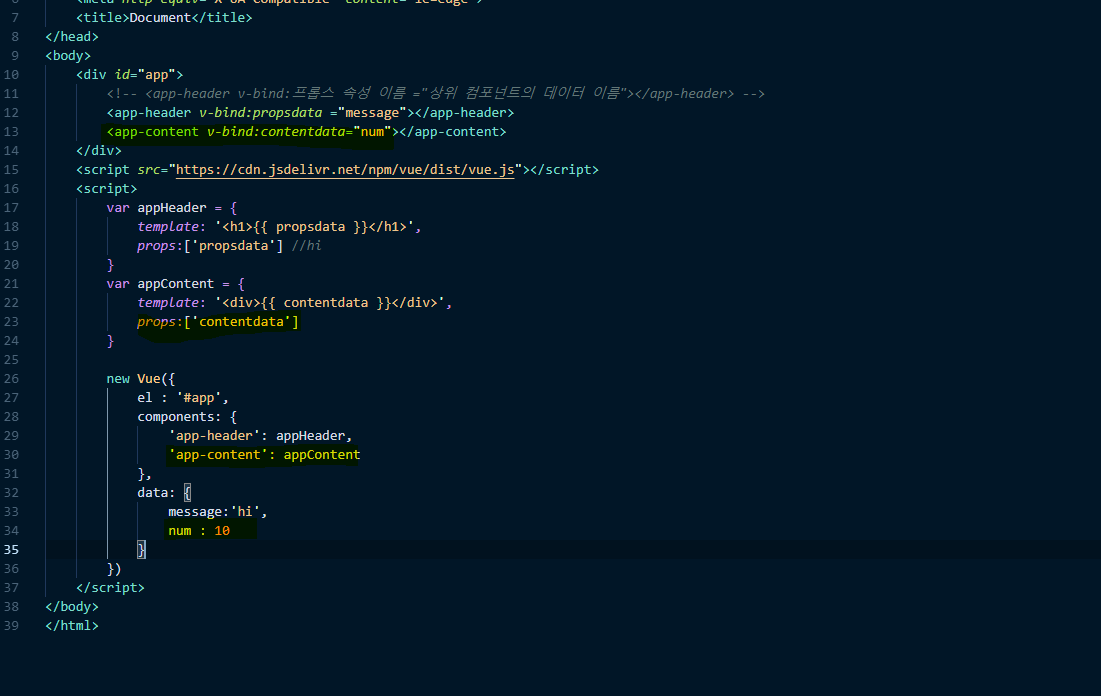Click the v-bind:propsdata attribute
Screen dimensions: 1101x696
[x=261, y=112]
